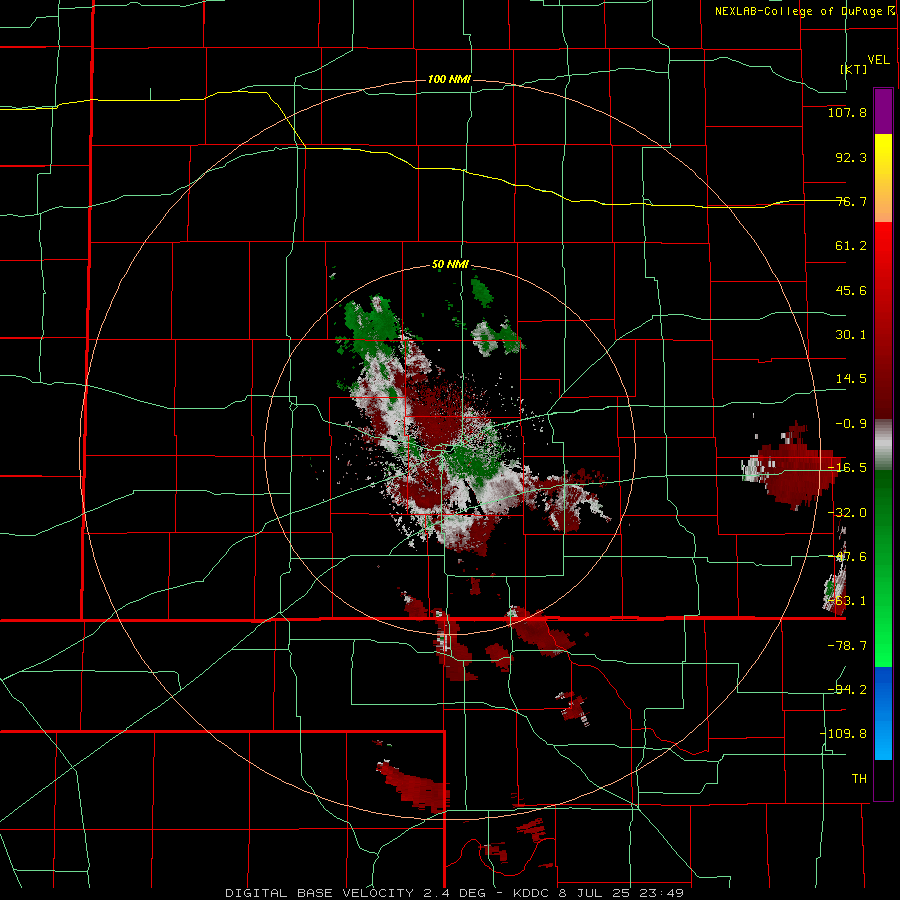Screen dimensions: 900x900
Task: Pick the light blue segment of the color bar
Action: pos(883,738)
